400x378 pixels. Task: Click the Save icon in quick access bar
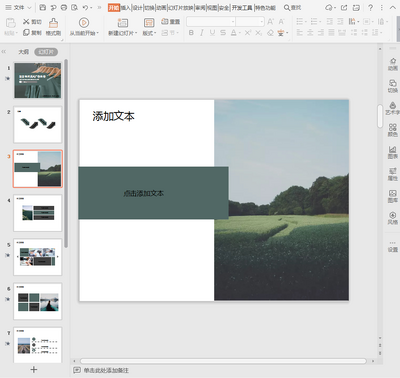click(x=43, y=7)
